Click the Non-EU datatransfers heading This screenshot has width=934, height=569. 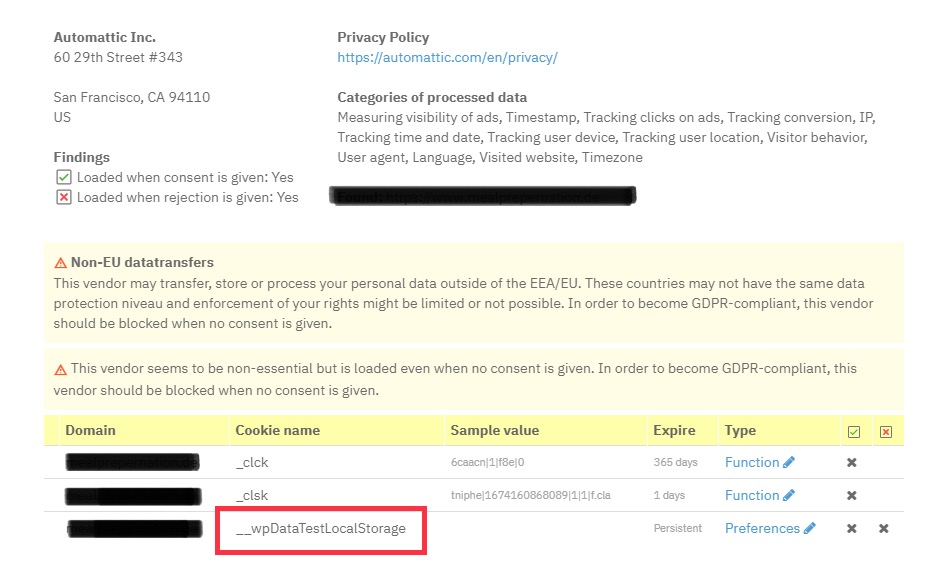(x=142, y=262)
